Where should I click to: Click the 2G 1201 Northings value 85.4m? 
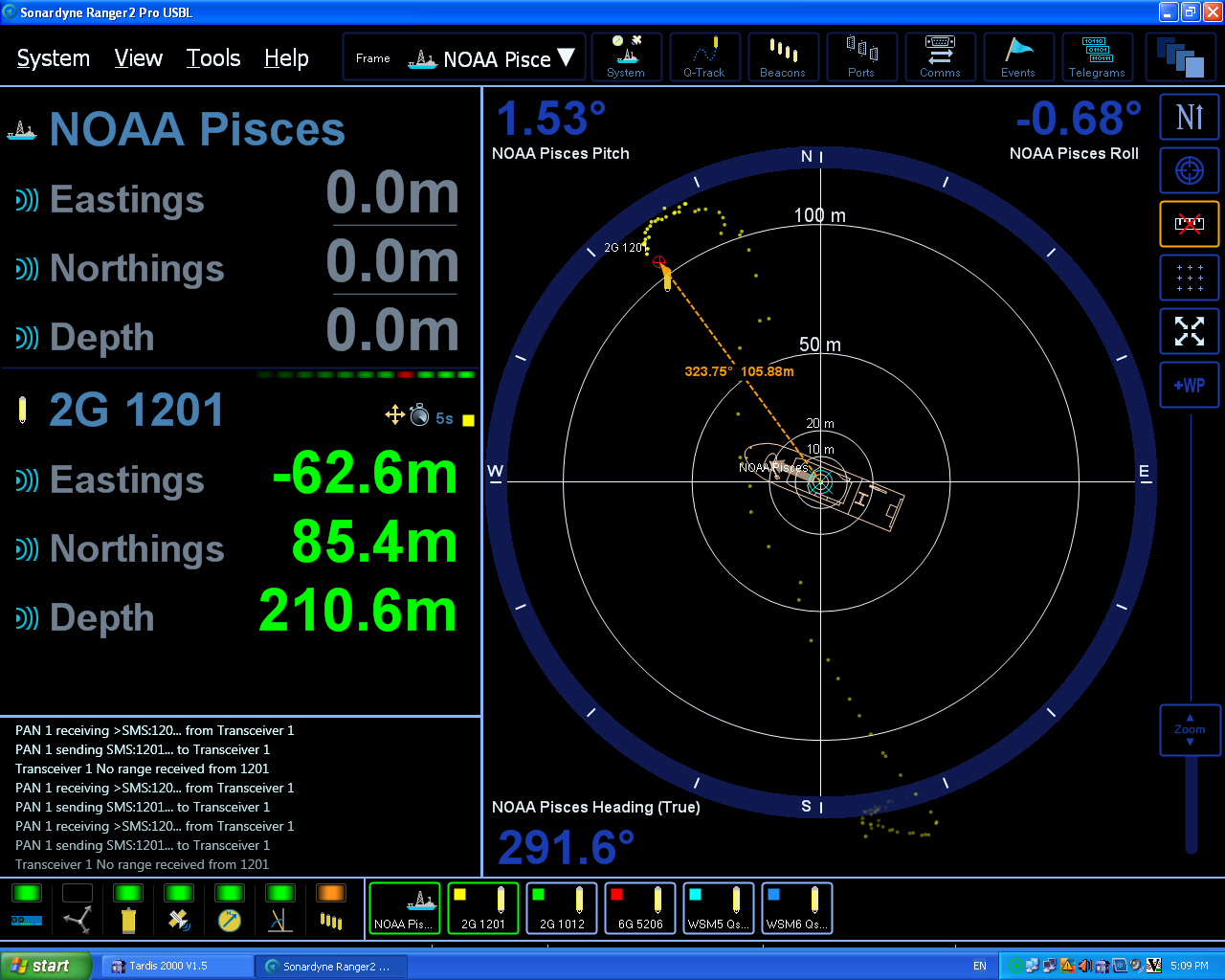(x=374, y=542)
